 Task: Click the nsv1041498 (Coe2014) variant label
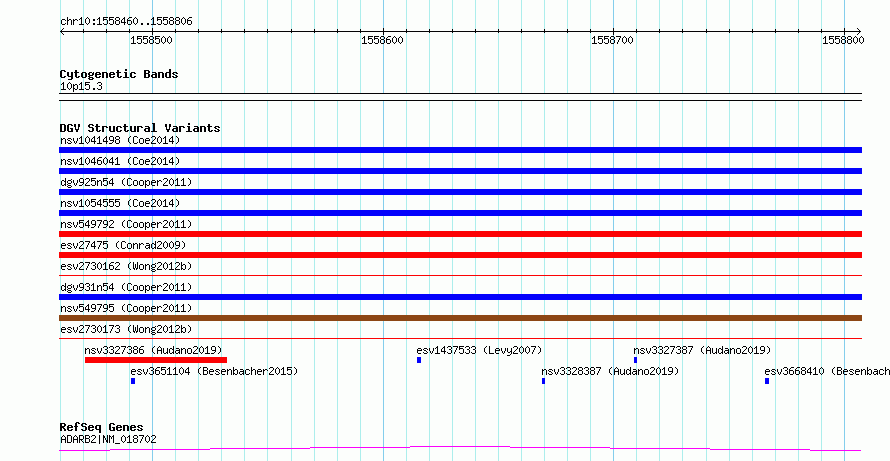120,140
